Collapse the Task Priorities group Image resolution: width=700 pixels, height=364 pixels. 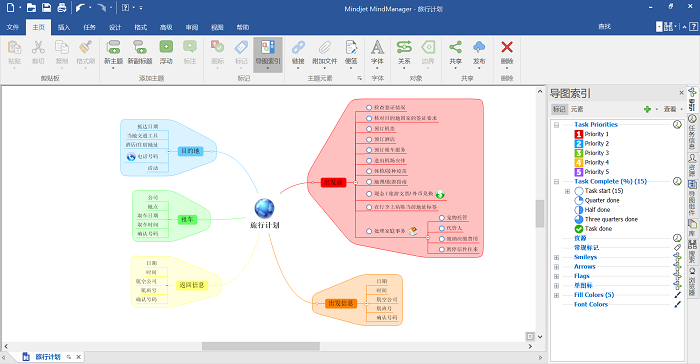pyautogui.click(x=557, y=125)
